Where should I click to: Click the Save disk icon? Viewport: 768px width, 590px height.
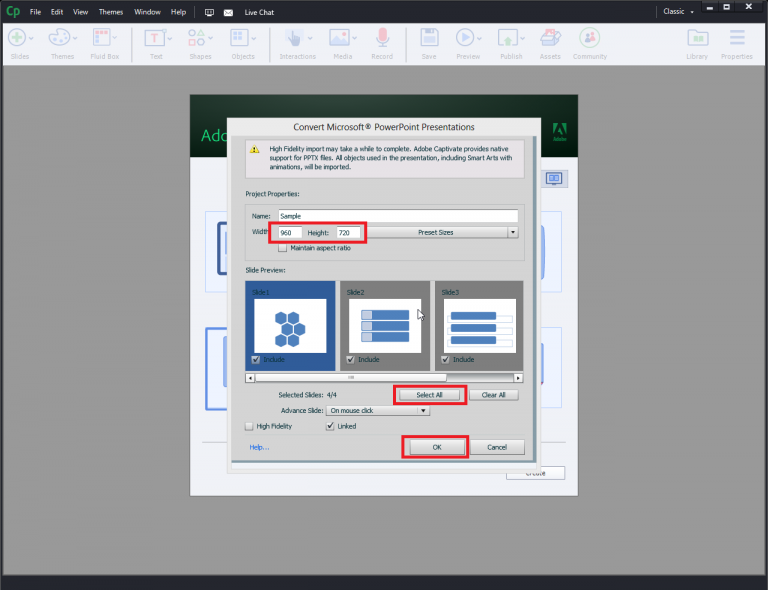click(429, 38)
